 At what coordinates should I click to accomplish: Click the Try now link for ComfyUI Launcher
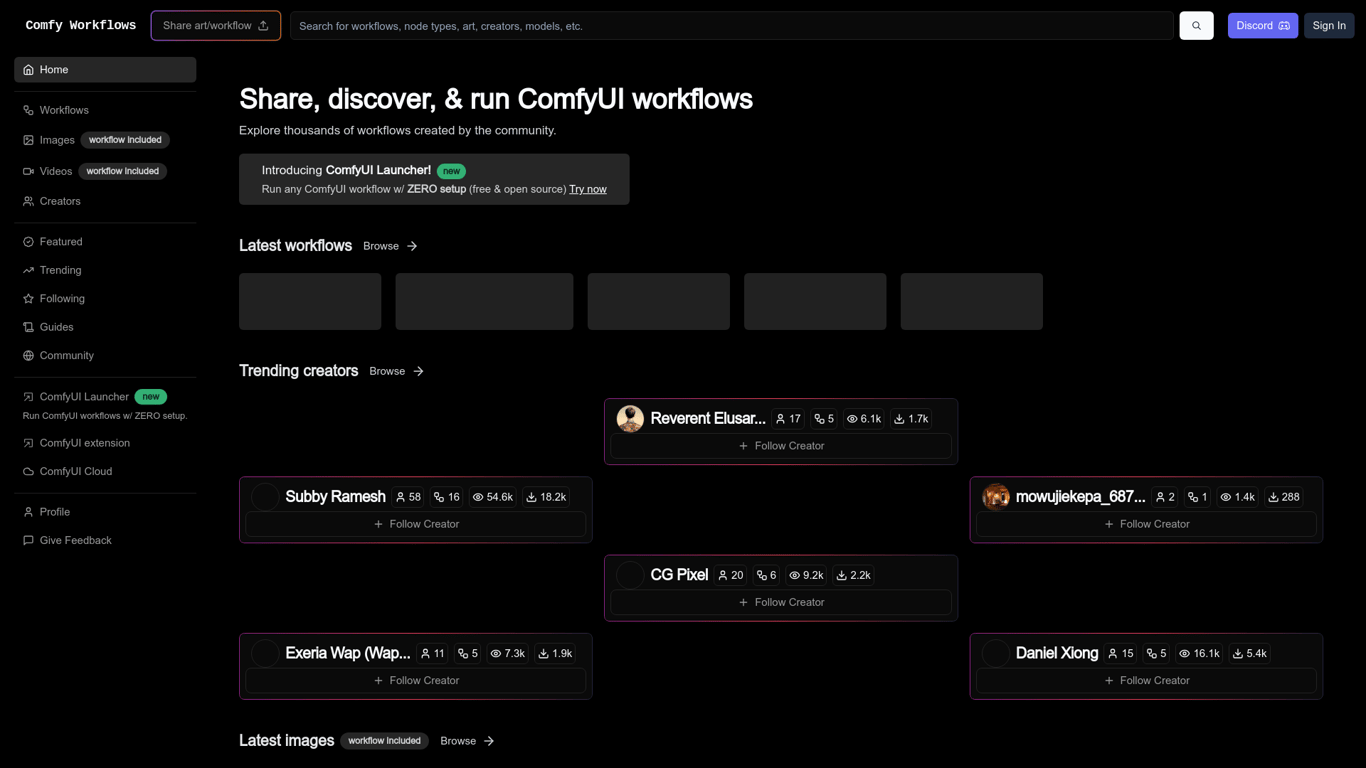pyautogui.click(x=588, y=188)
